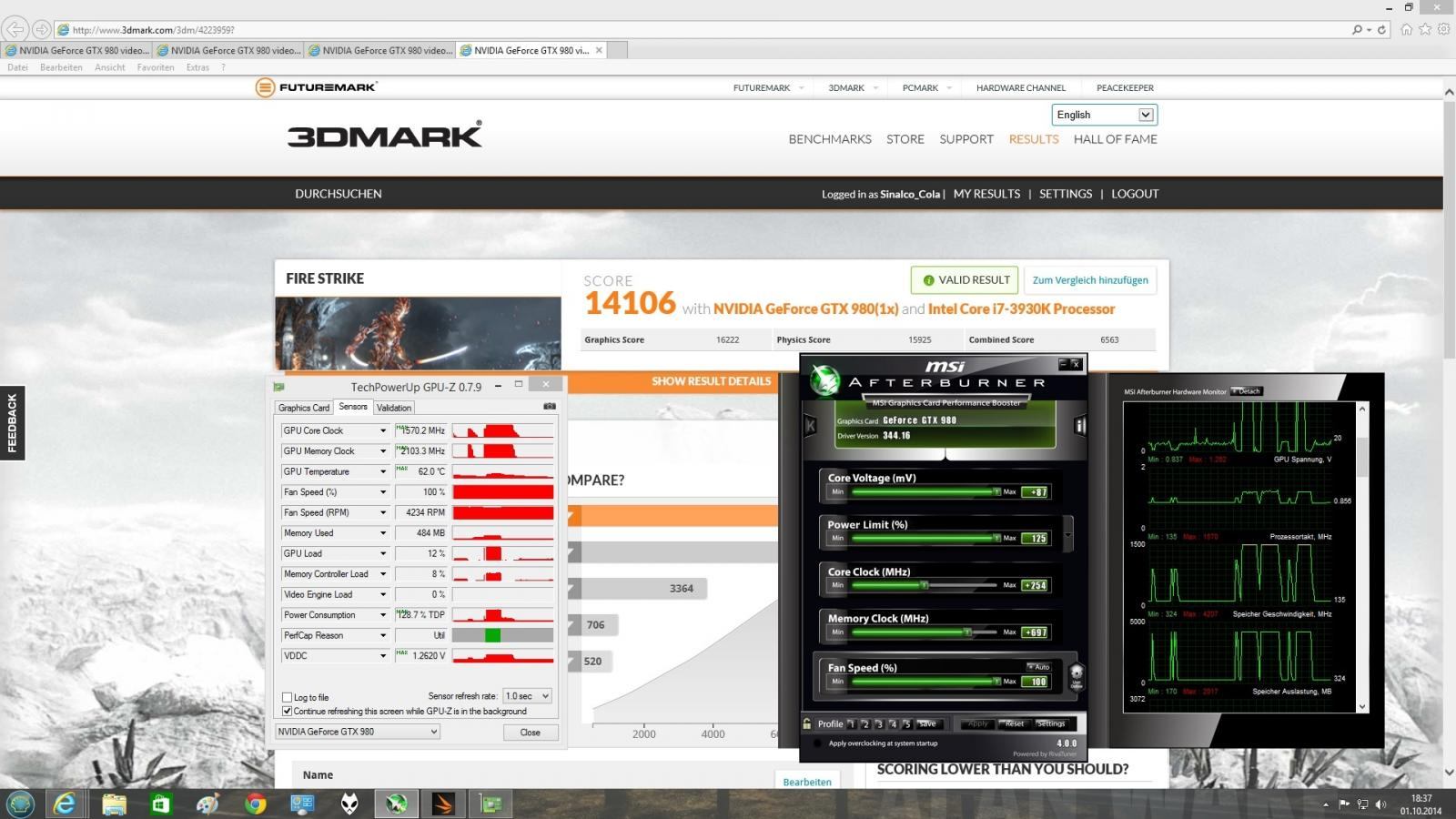Open the Favoriten browser menu

(x=156, y=67)
